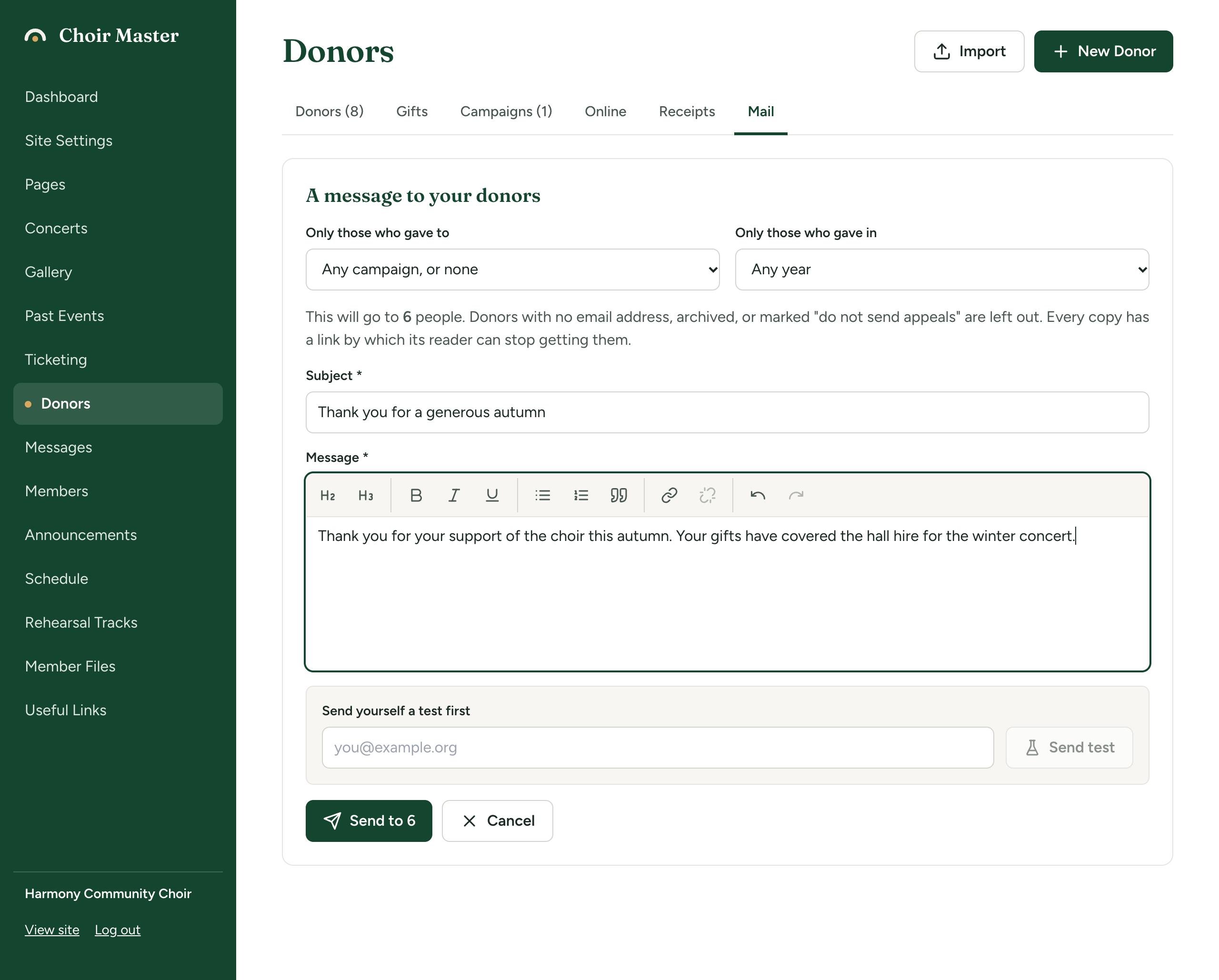Click the Send test button
Screen dimensions: 1219x980
(1069, 748)
